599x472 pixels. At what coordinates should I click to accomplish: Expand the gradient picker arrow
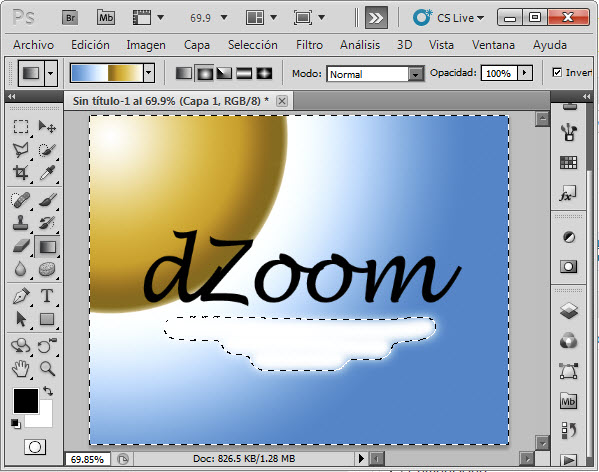click(149, 73)
